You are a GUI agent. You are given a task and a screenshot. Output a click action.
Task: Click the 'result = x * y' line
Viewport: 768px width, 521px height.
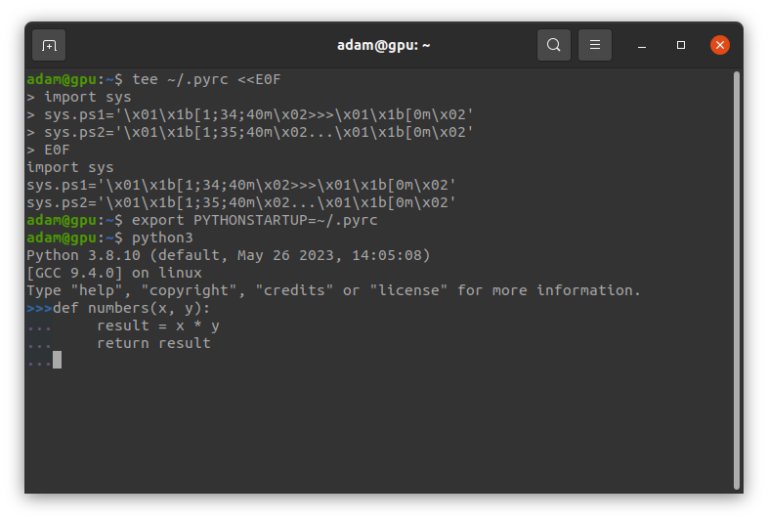tap(158, 326)
